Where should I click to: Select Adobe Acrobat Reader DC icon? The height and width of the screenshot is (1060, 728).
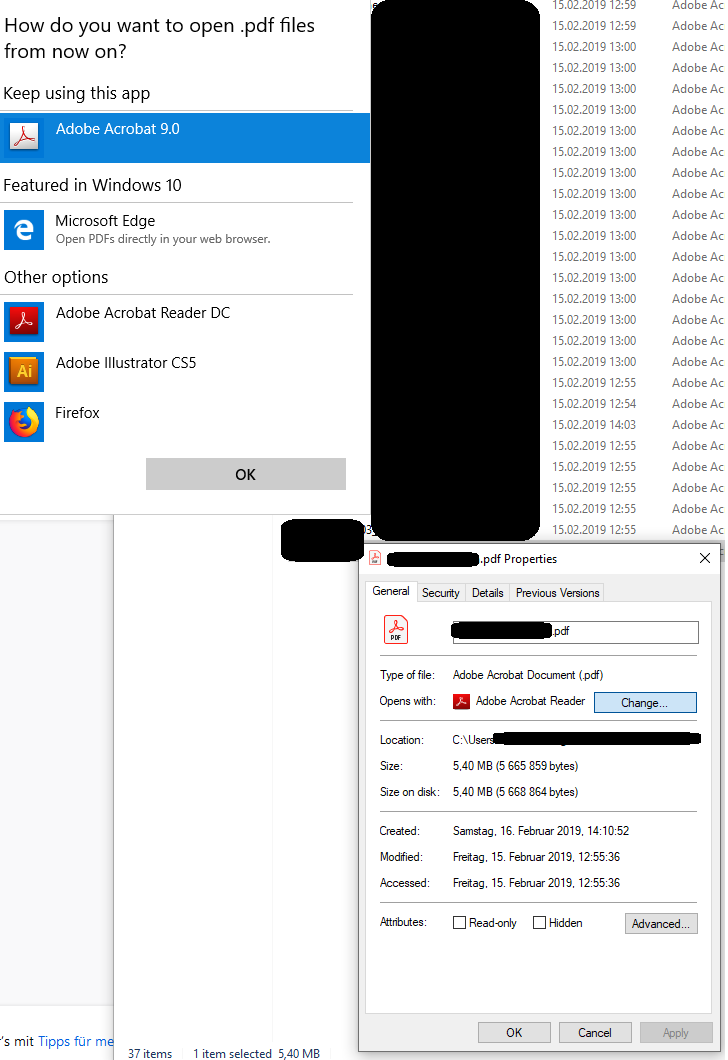point(24,322)
